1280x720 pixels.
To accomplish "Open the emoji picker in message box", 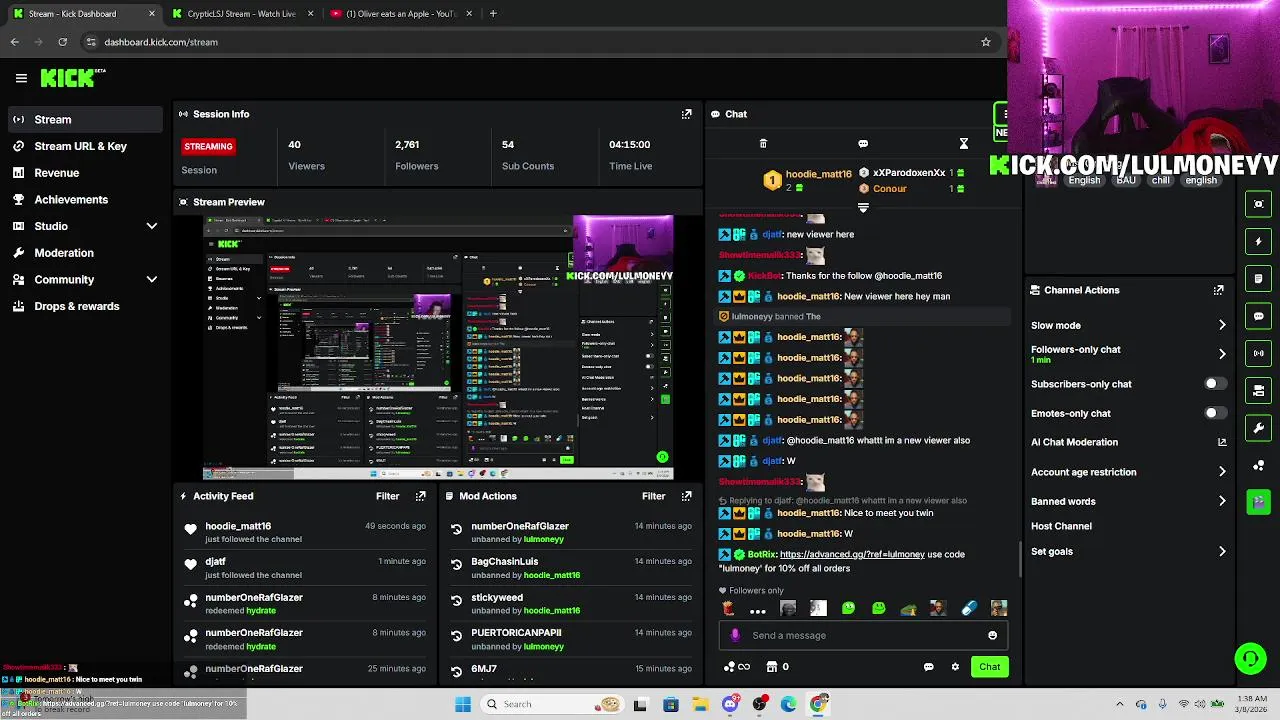I will click(x=992, y=635).
